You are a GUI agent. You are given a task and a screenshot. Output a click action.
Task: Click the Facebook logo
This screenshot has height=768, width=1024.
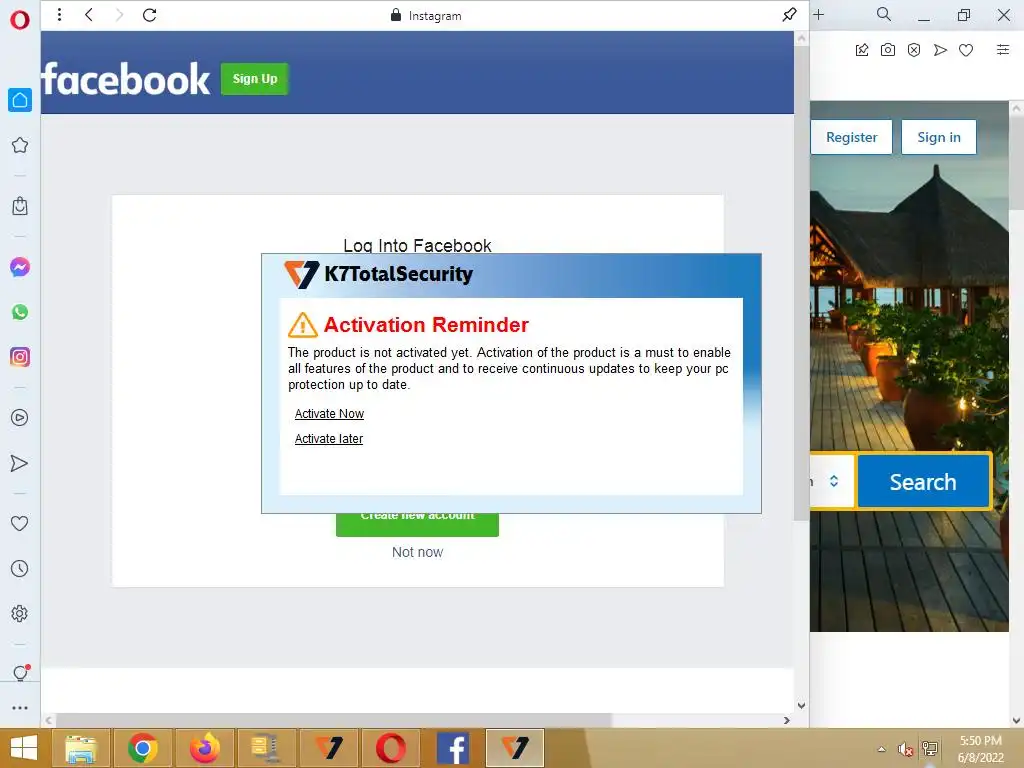tap(126, 79)
